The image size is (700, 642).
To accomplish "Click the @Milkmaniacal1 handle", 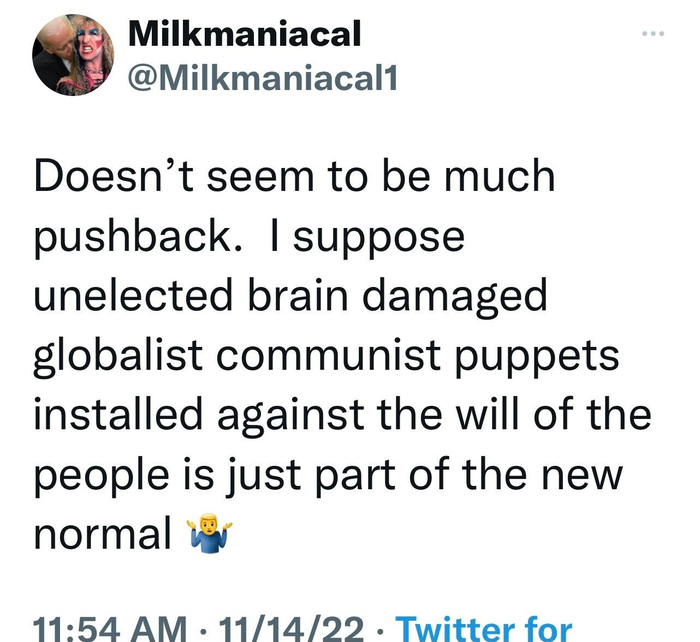I will [x=263, y=78].
